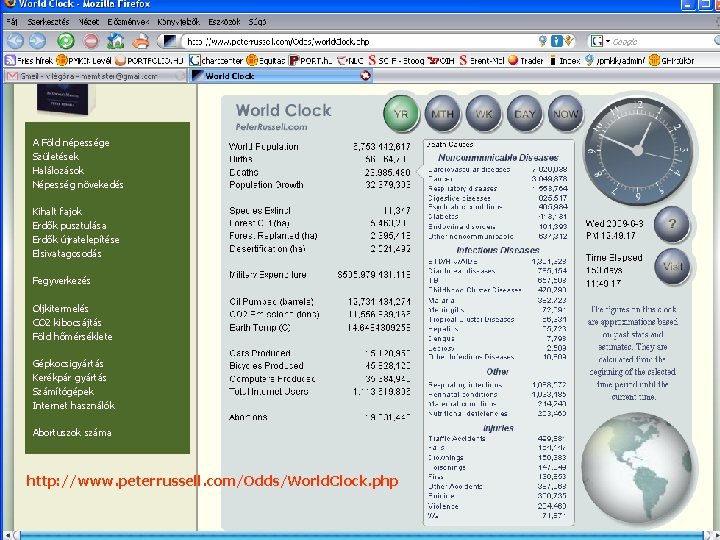
Task: Open the PORT.hu bookmark
Action: [x=311, y=60]
